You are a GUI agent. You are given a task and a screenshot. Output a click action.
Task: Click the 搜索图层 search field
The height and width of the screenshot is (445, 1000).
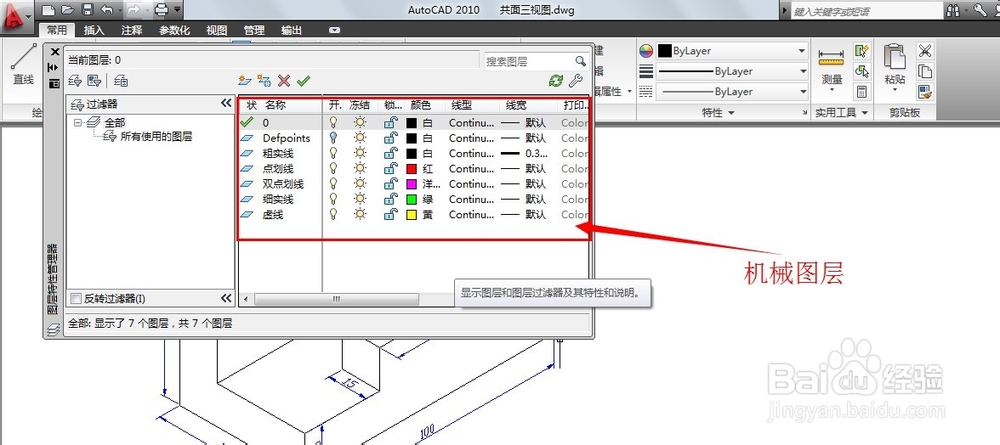point(536,61)
